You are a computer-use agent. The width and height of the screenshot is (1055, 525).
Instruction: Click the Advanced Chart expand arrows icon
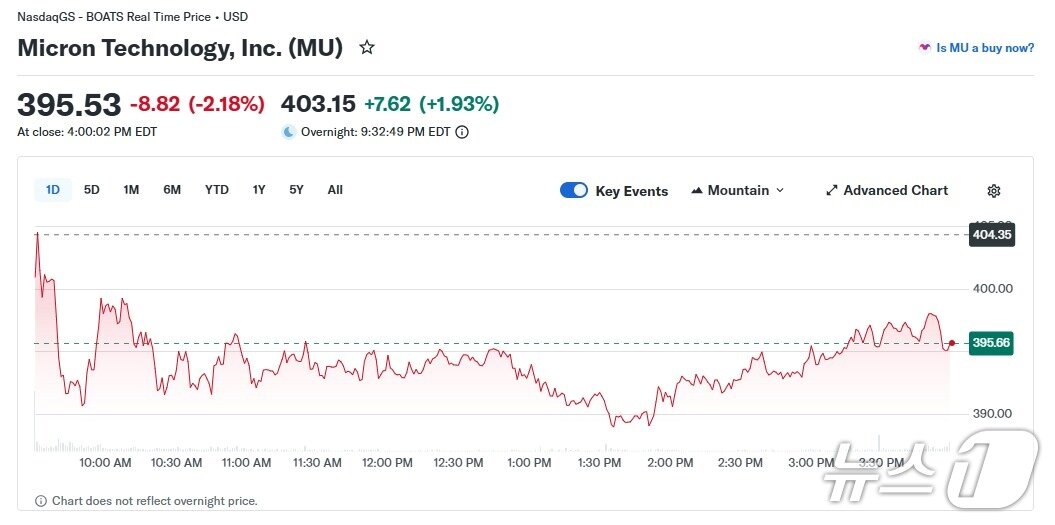(x=832, y=191)
